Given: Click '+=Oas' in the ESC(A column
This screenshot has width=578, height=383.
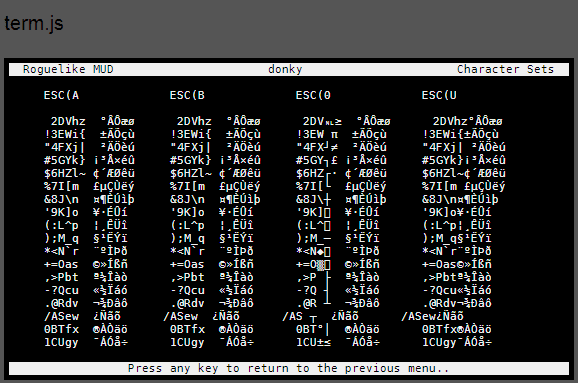Looking at the screenshot, I should (x=61, y=264).
